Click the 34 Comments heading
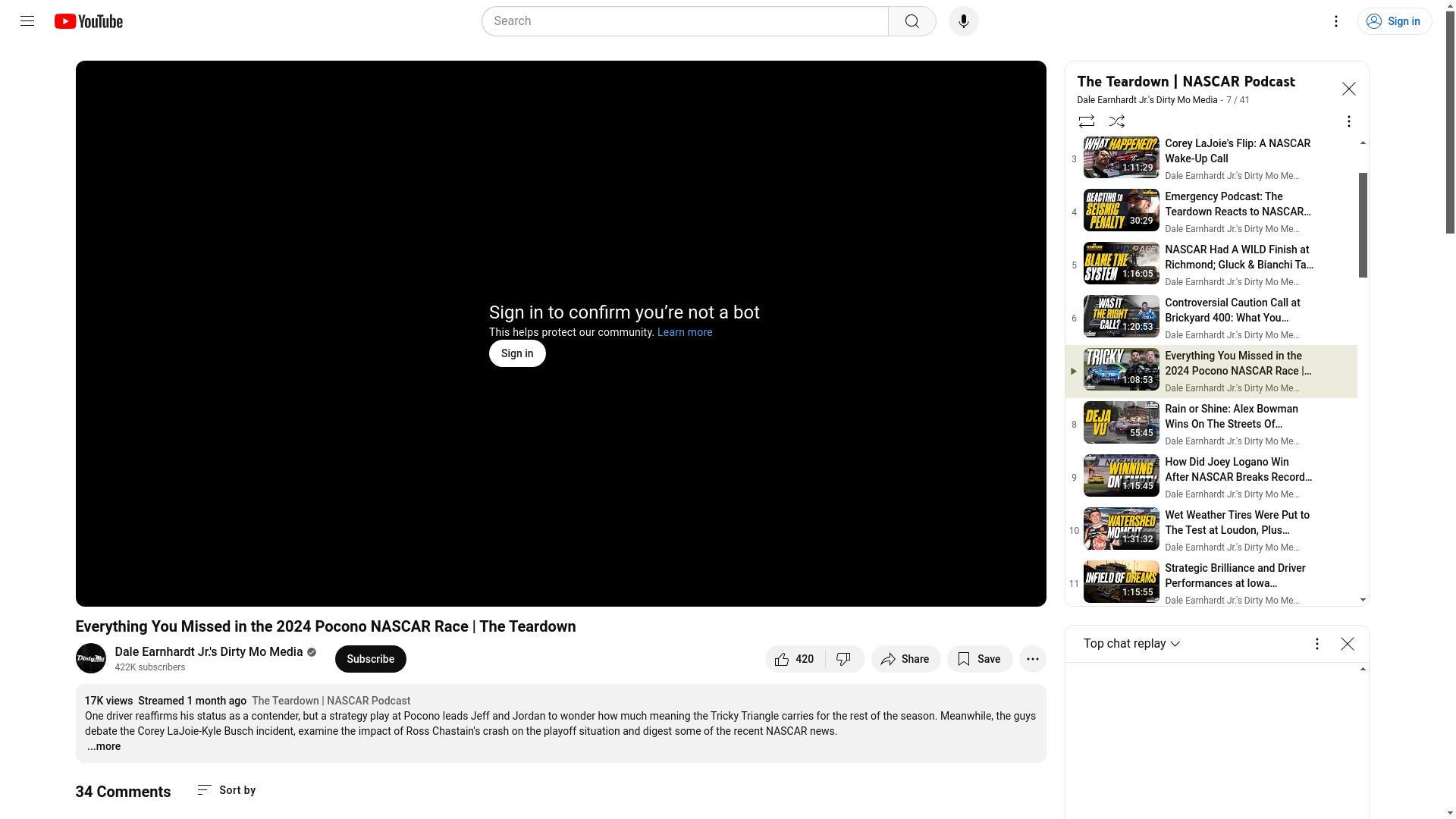 [123, 792]
